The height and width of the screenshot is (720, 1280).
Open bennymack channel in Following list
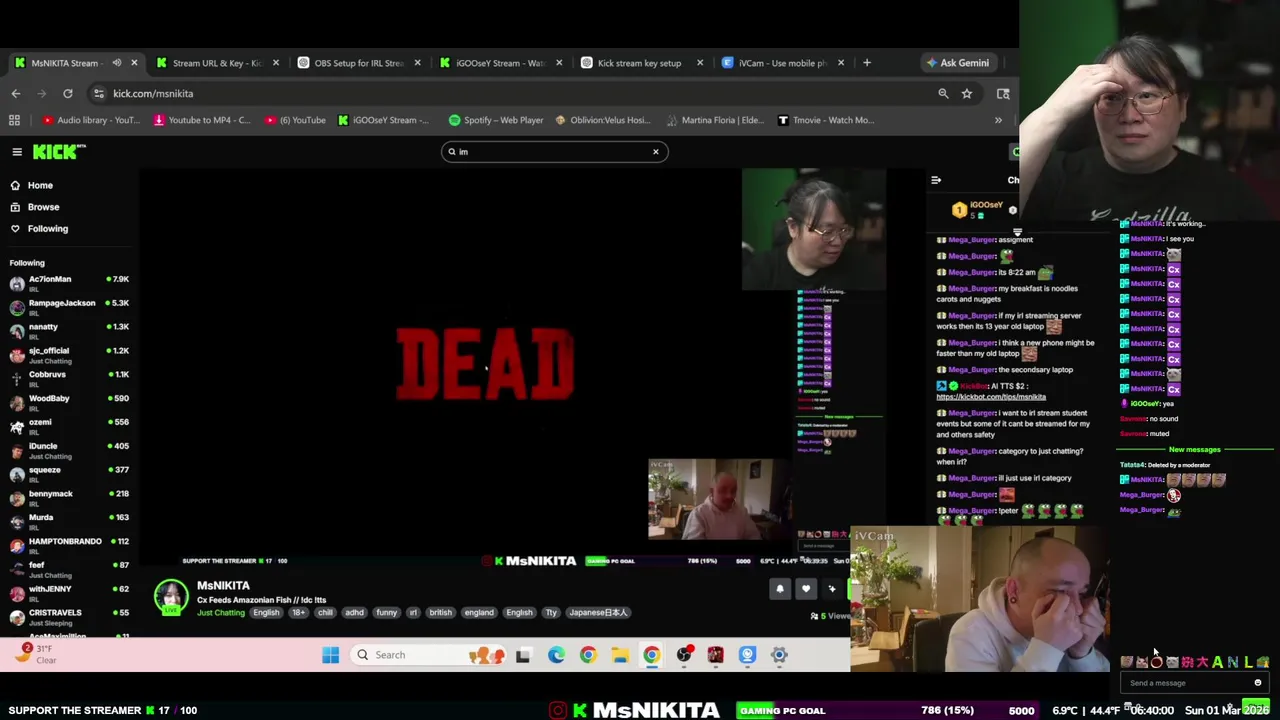[68, 498]
